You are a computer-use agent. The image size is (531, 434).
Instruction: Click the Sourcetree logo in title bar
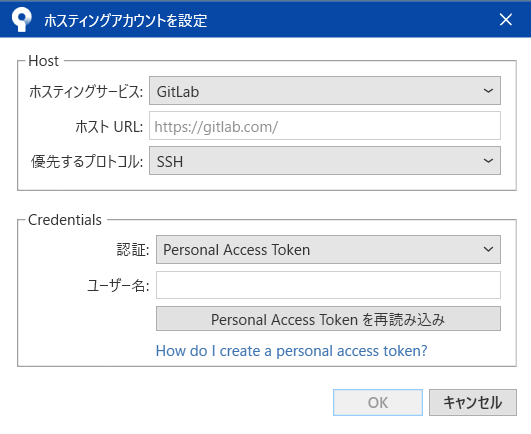point(21,20)
